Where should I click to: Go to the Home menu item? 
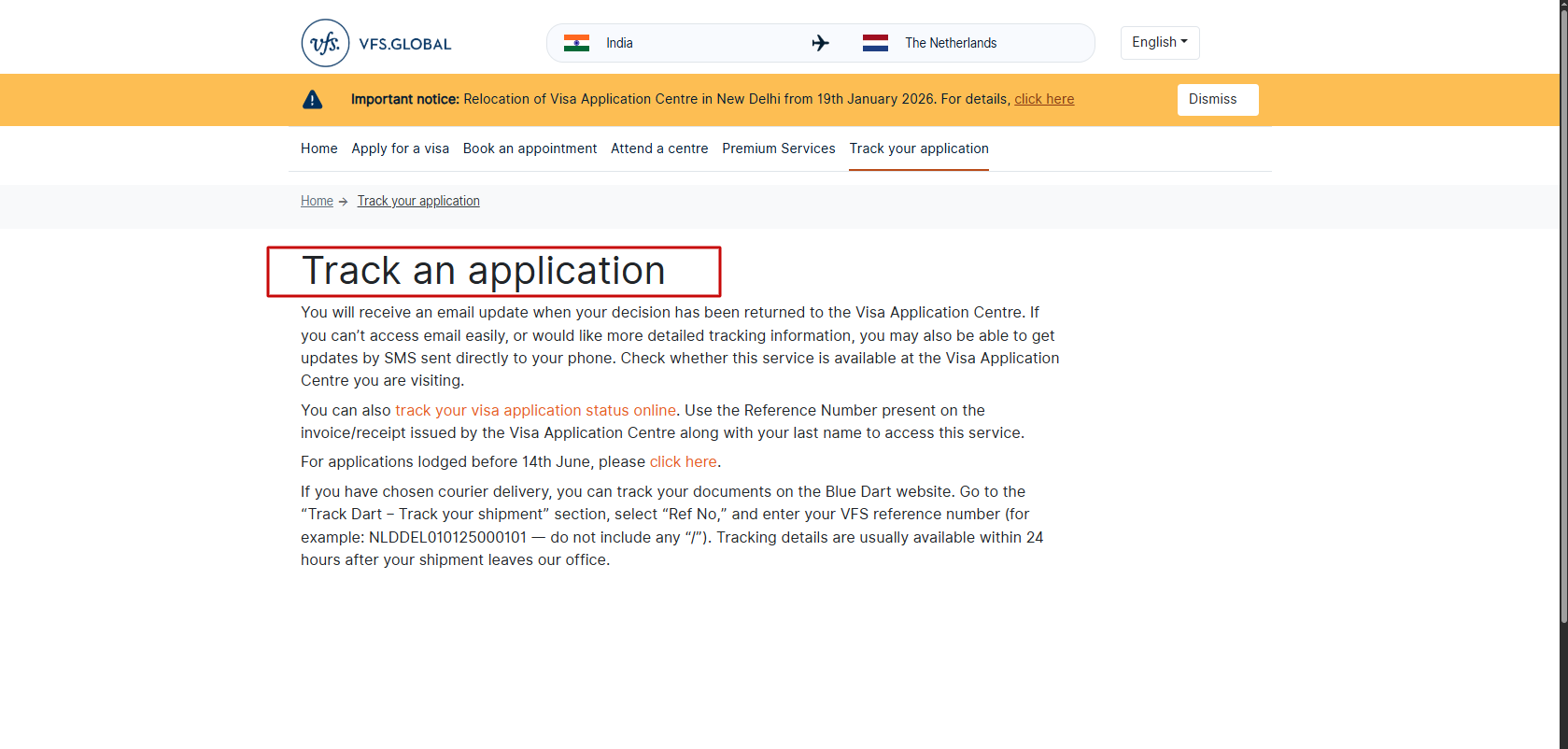coord(319,148)
